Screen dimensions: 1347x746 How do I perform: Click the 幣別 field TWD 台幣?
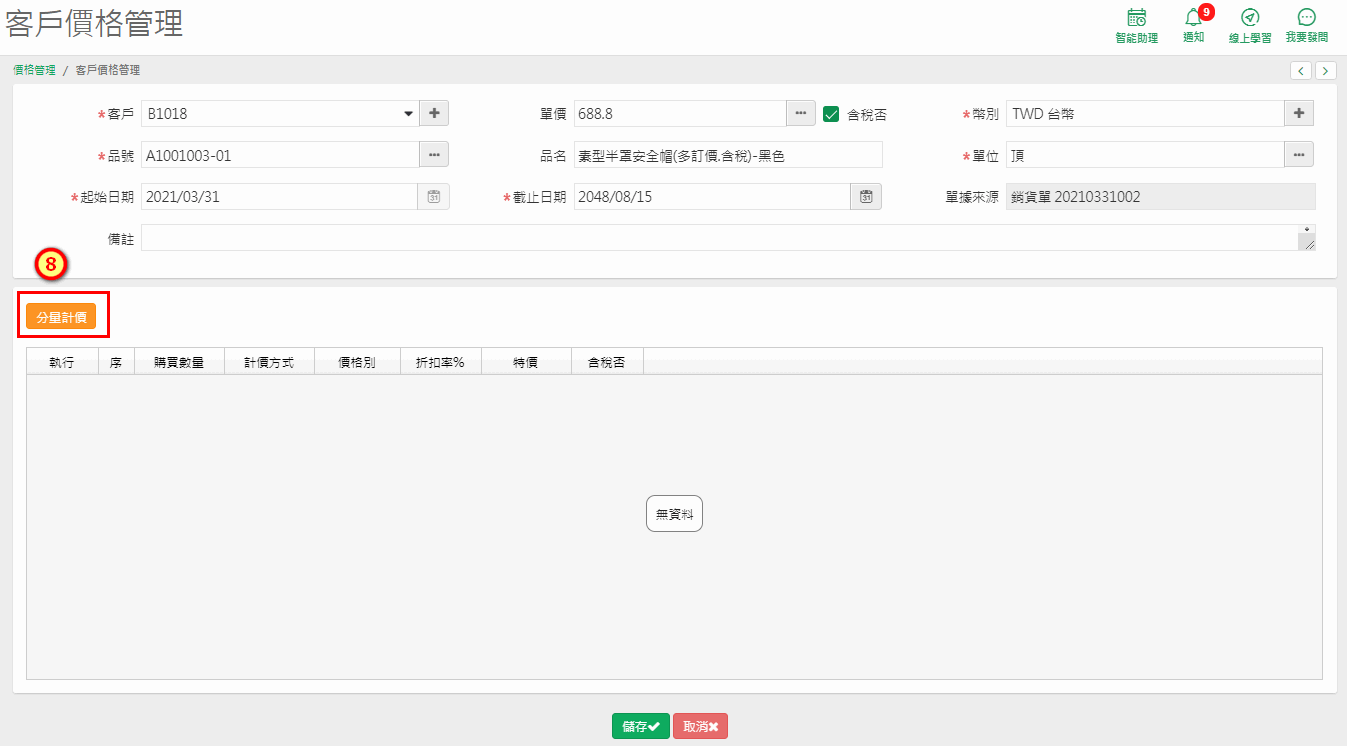point(1145,113)
